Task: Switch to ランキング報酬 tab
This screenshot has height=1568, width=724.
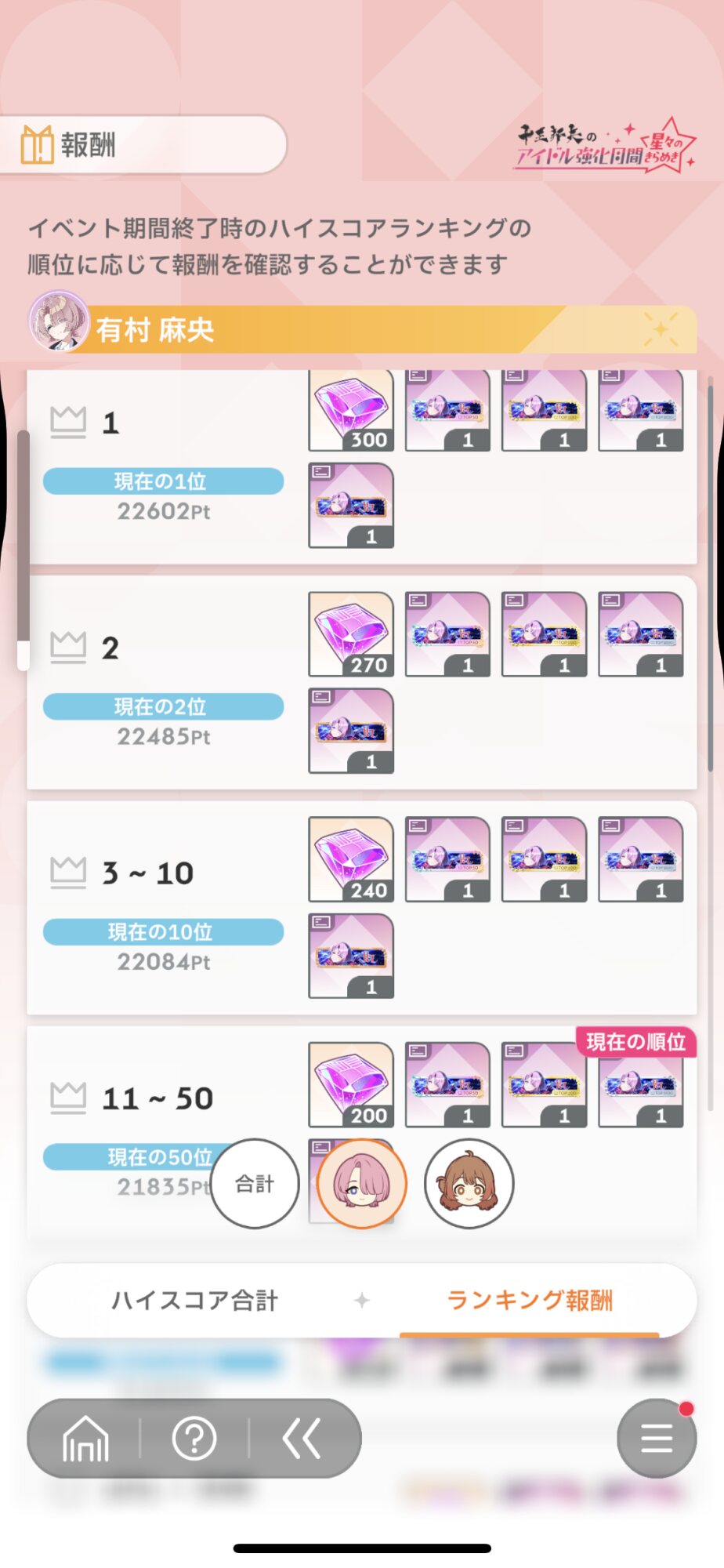Action: pos(530,1301)
